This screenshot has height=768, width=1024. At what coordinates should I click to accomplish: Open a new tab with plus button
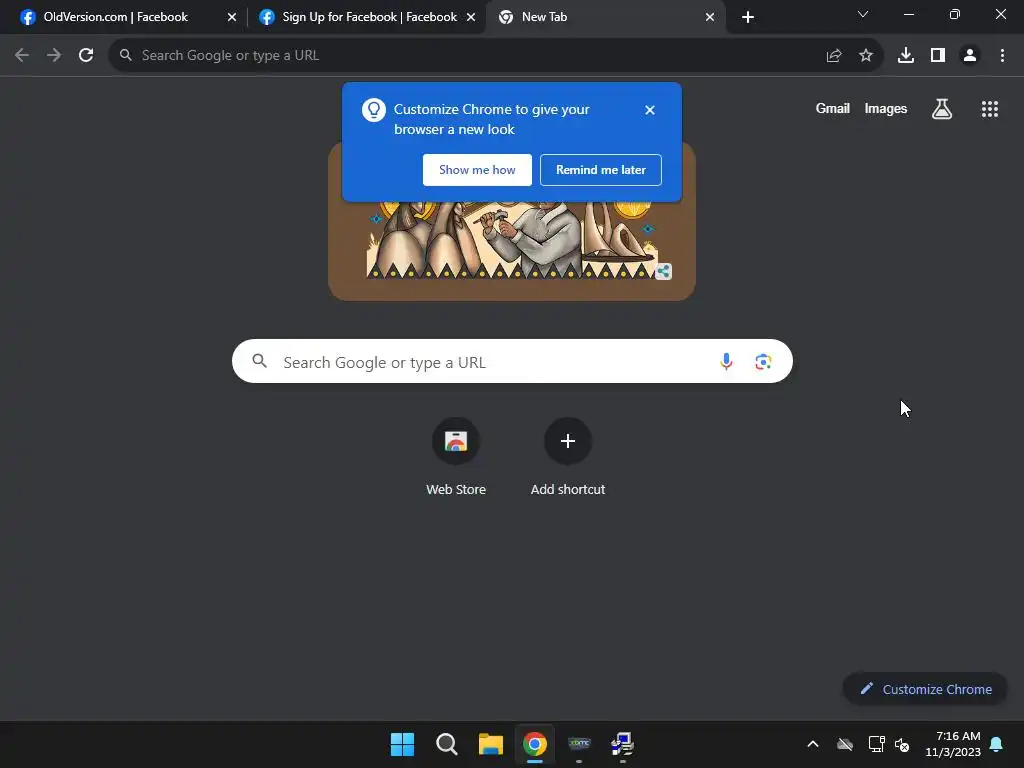tap(748, 17)
